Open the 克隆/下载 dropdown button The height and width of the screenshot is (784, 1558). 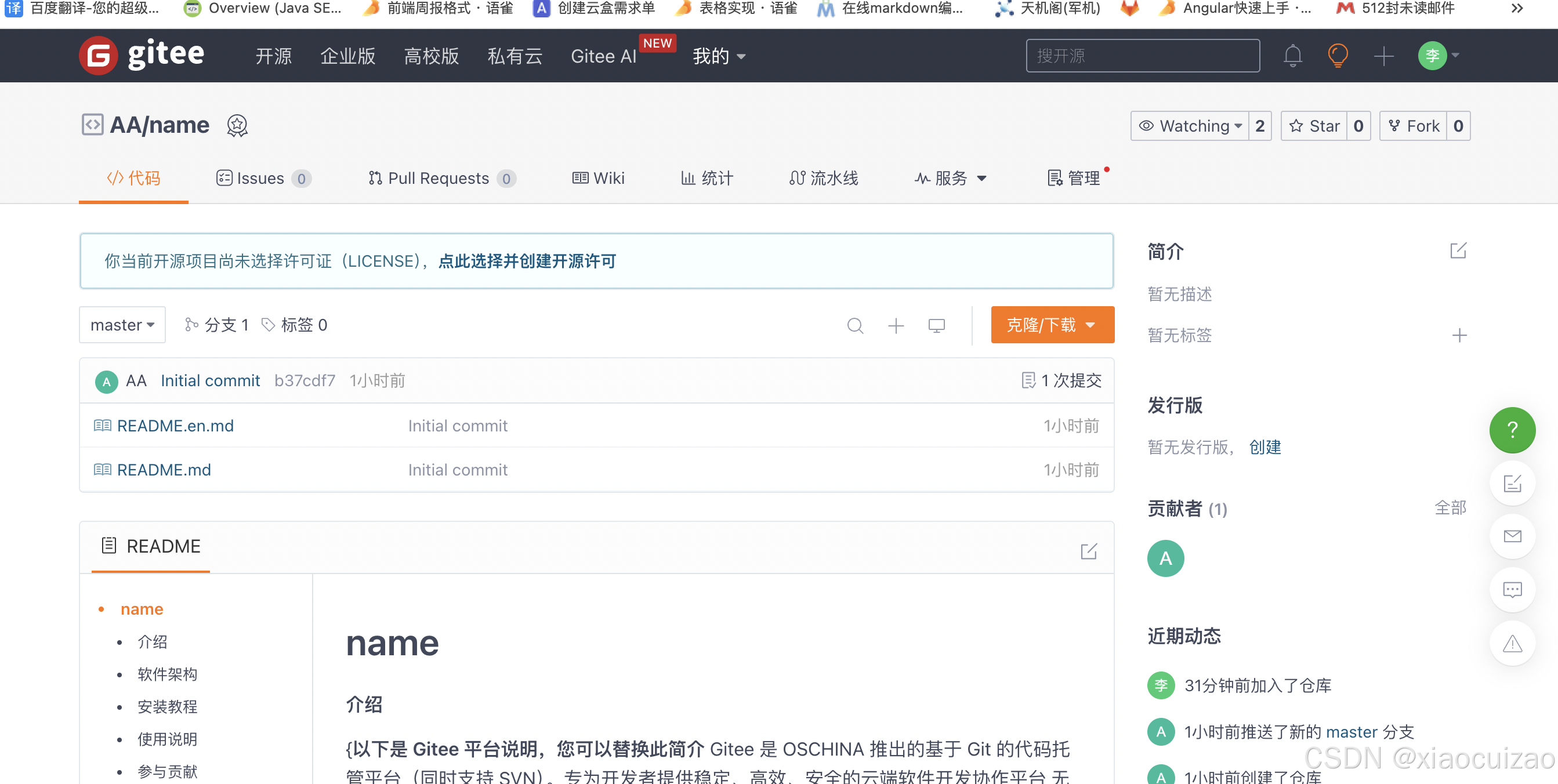pos(1052,325)
